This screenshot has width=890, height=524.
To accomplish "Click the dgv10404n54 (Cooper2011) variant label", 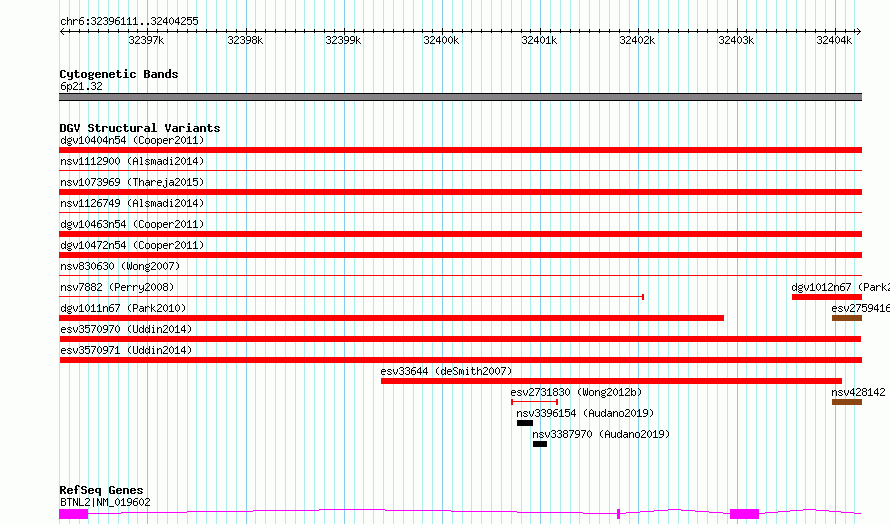I will click(x=132, y=140).
